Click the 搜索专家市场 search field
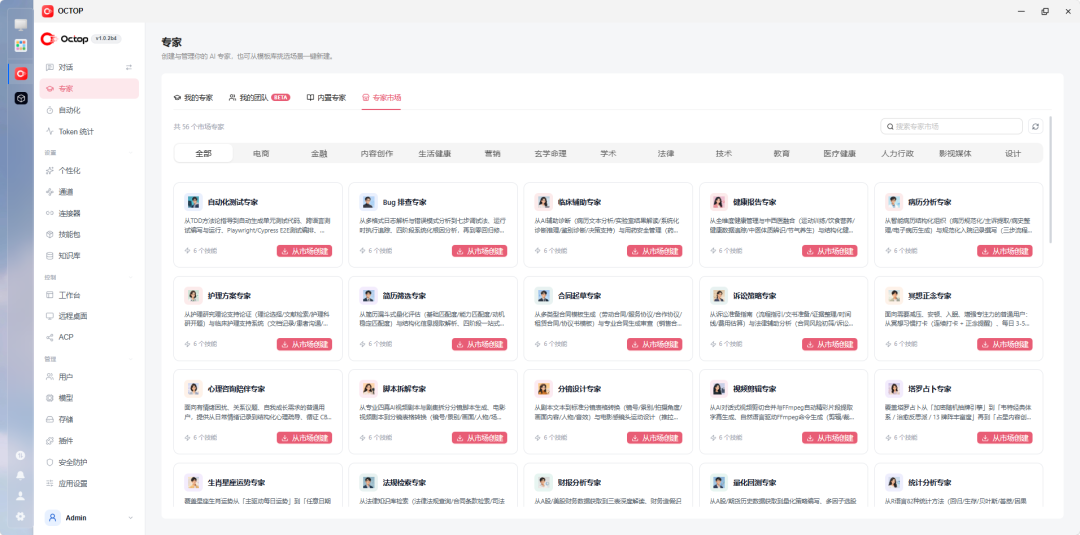Screen dimensions: 1080x535 coord(951,127)
